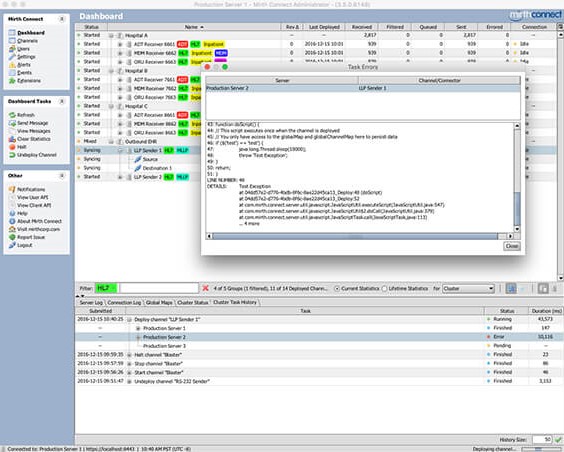The height and width of the screenshot is (452, 564).
Task: Click the Send Message task link
Action: pyautogui.click(x=32, y=123)
